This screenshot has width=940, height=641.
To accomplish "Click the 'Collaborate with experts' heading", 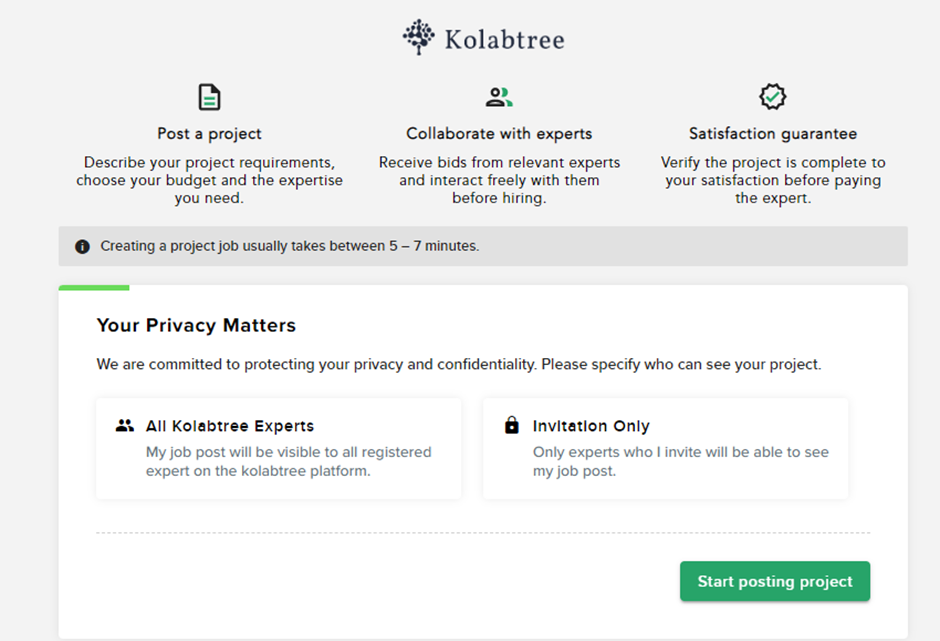I will coord(499,134).
